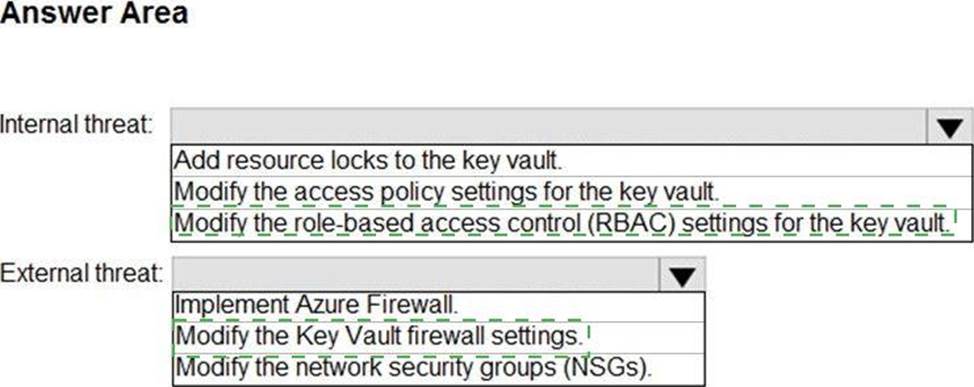Open the External threat dropdown arrow
974x387 pixels.
pyautogui.click(x=682, y=274)
